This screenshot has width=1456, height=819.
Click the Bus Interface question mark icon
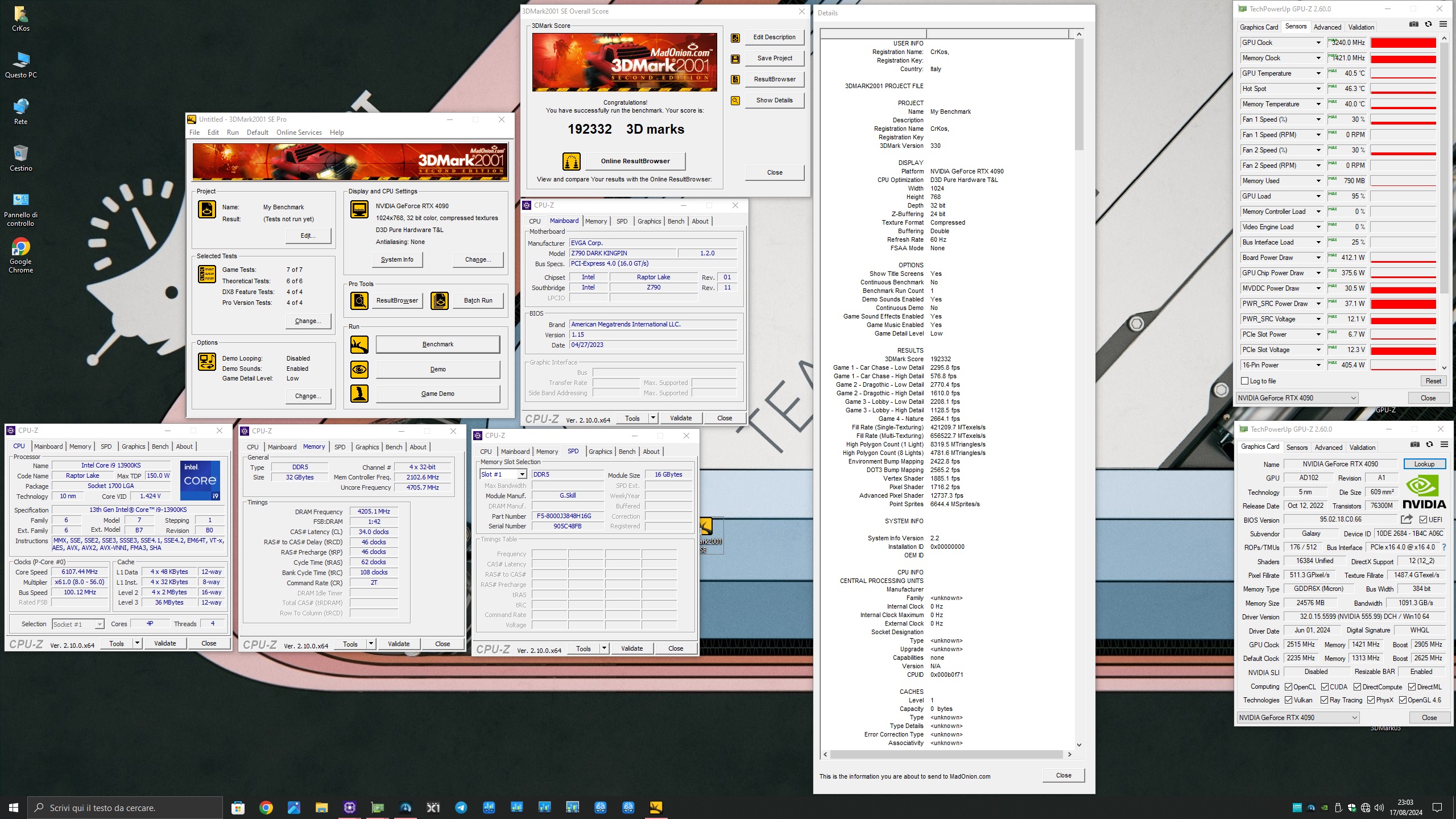(1444, 547)
